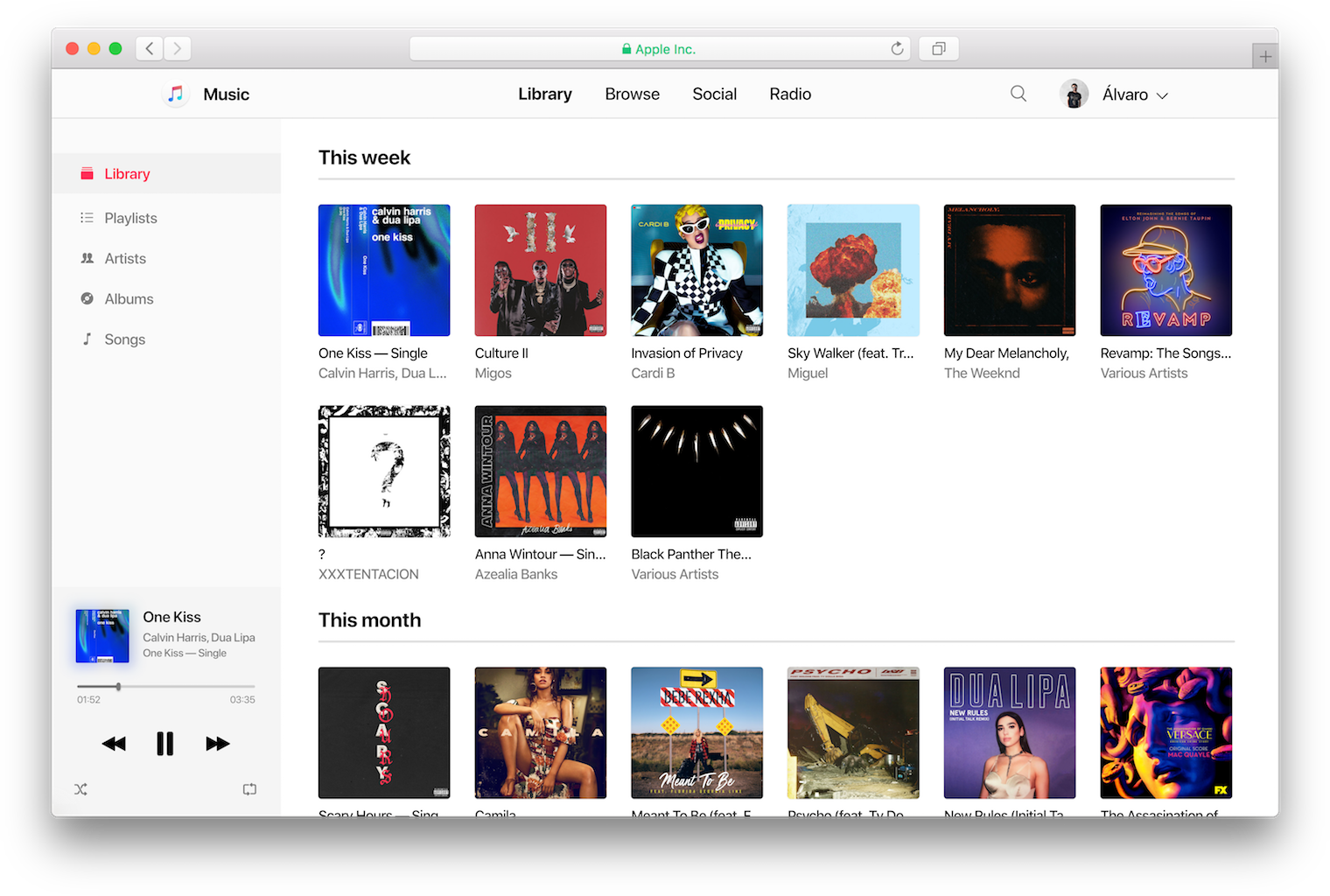
Task: Open the Revamp album cover
Action: pyautogui.click(x=1166, y=270)
